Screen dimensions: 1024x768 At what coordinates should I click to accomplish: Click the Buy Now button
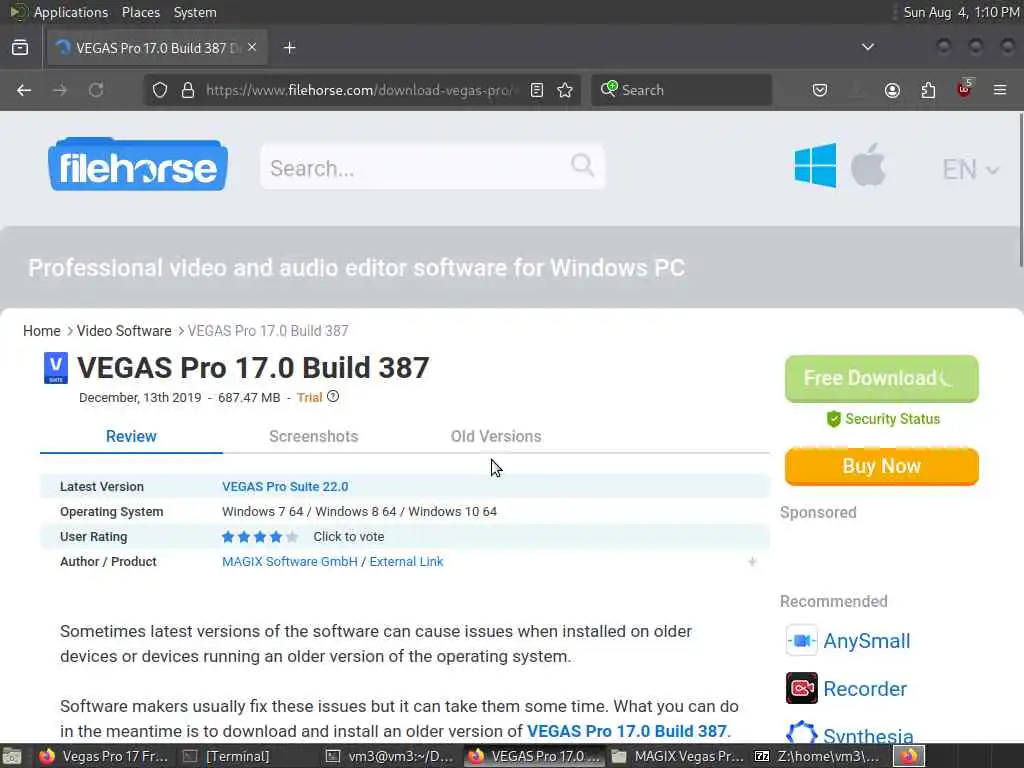click(x=882, y=466)
